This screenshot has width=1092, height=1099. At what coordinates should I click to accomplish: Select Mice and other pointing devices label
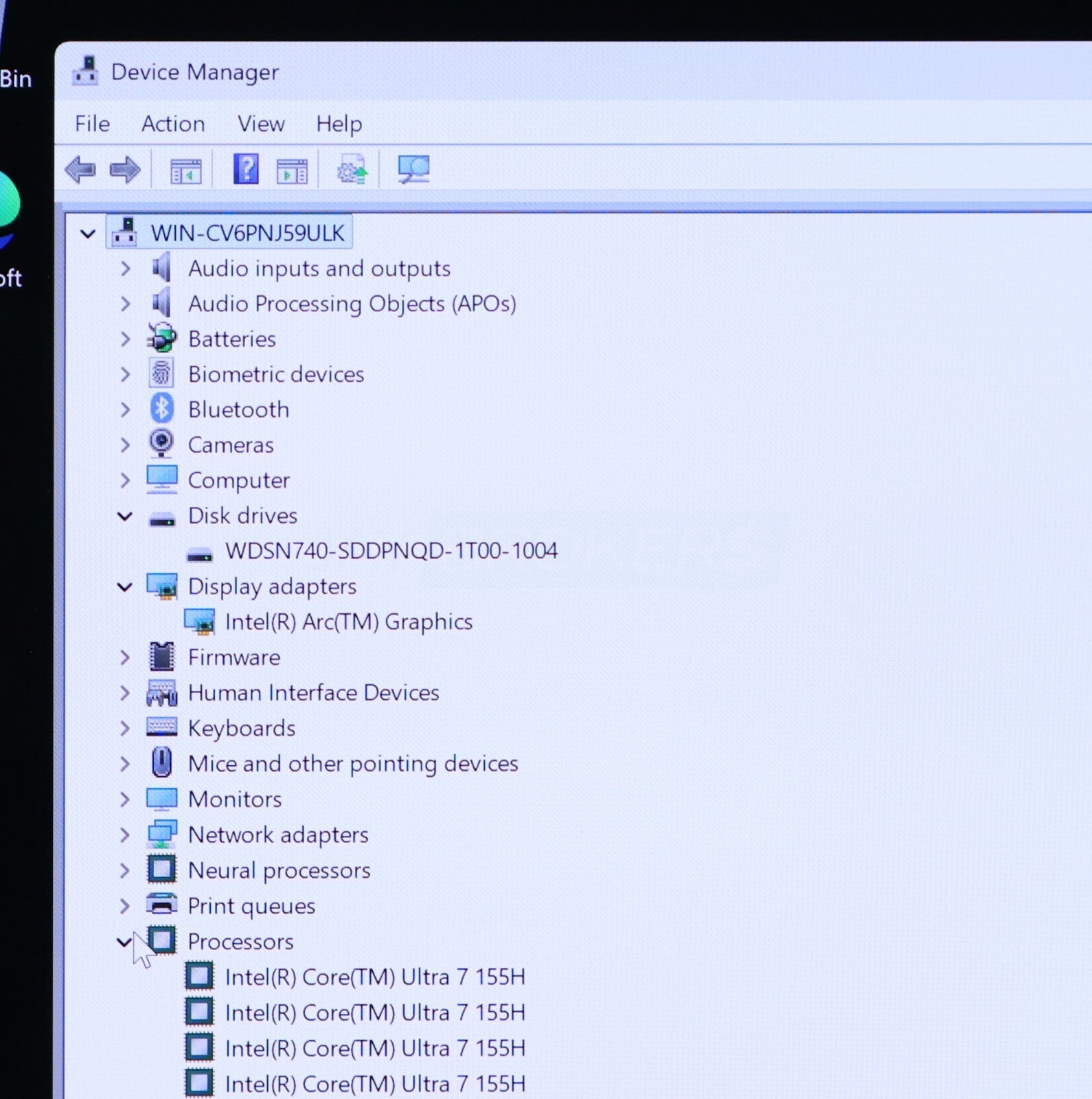[353, 764]
